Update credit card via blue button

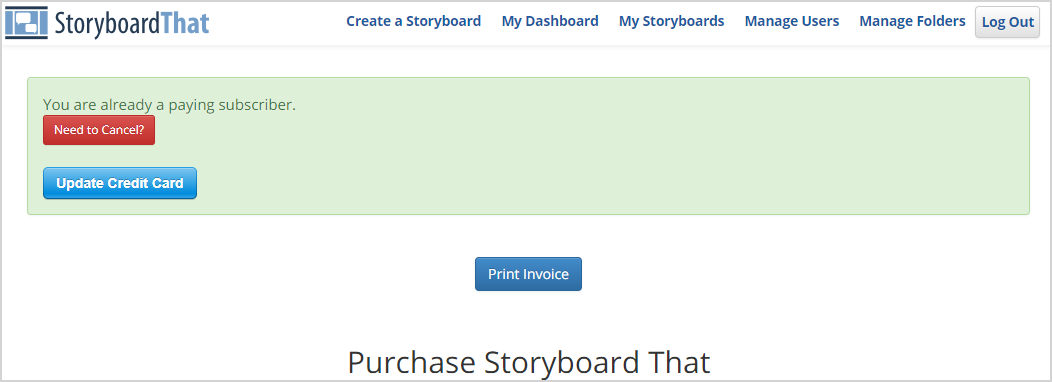[120, 183]
